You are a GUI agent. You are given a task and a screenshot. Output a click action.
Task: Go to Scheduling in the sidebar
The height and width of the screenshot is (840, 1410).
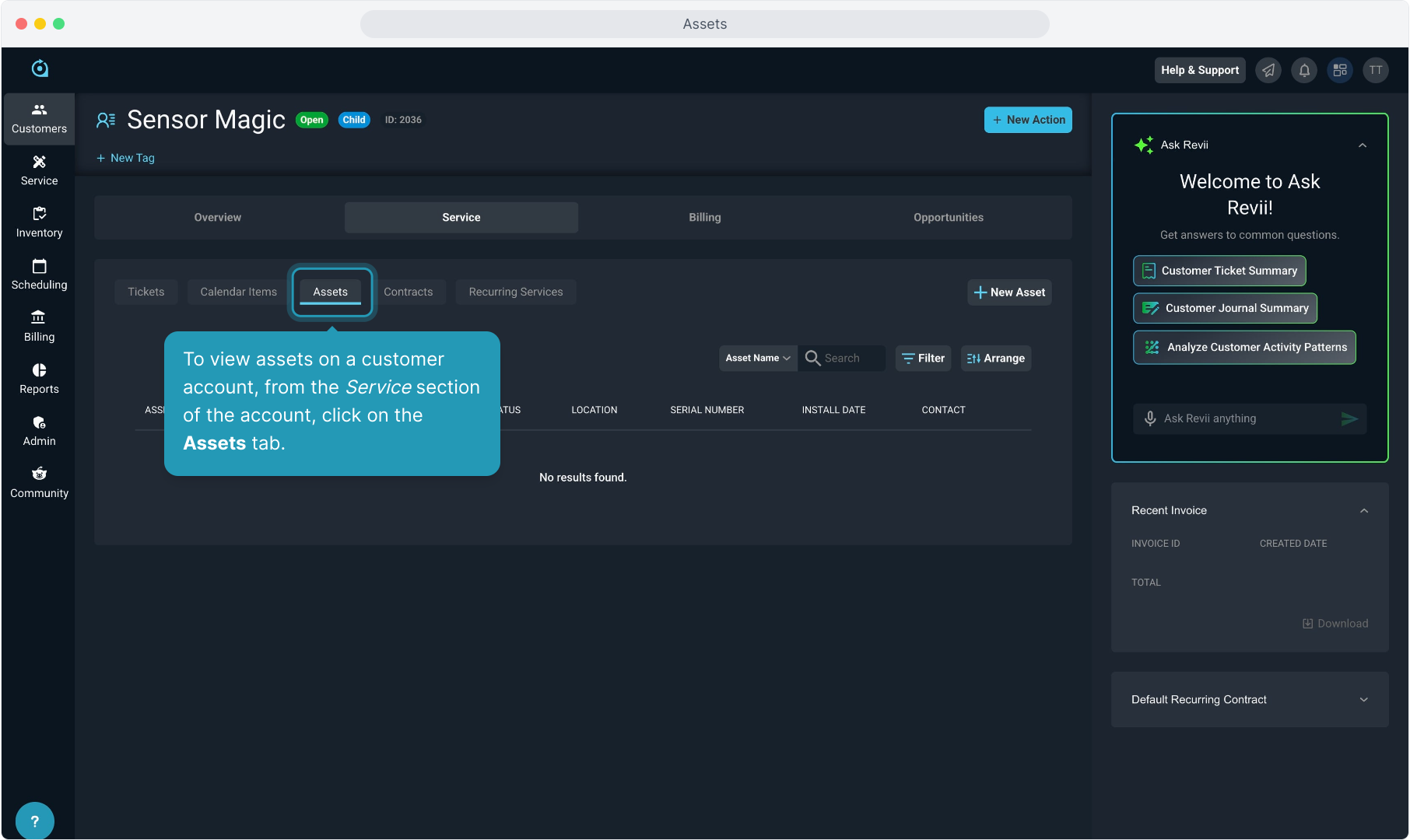click(x=39, y=275)
